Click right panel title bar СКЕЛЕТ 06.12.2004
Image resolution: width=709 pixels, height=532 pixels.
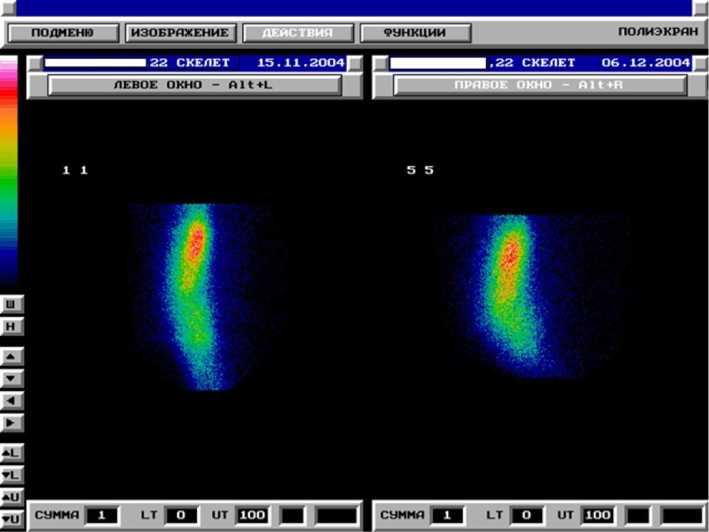point(540,63)
